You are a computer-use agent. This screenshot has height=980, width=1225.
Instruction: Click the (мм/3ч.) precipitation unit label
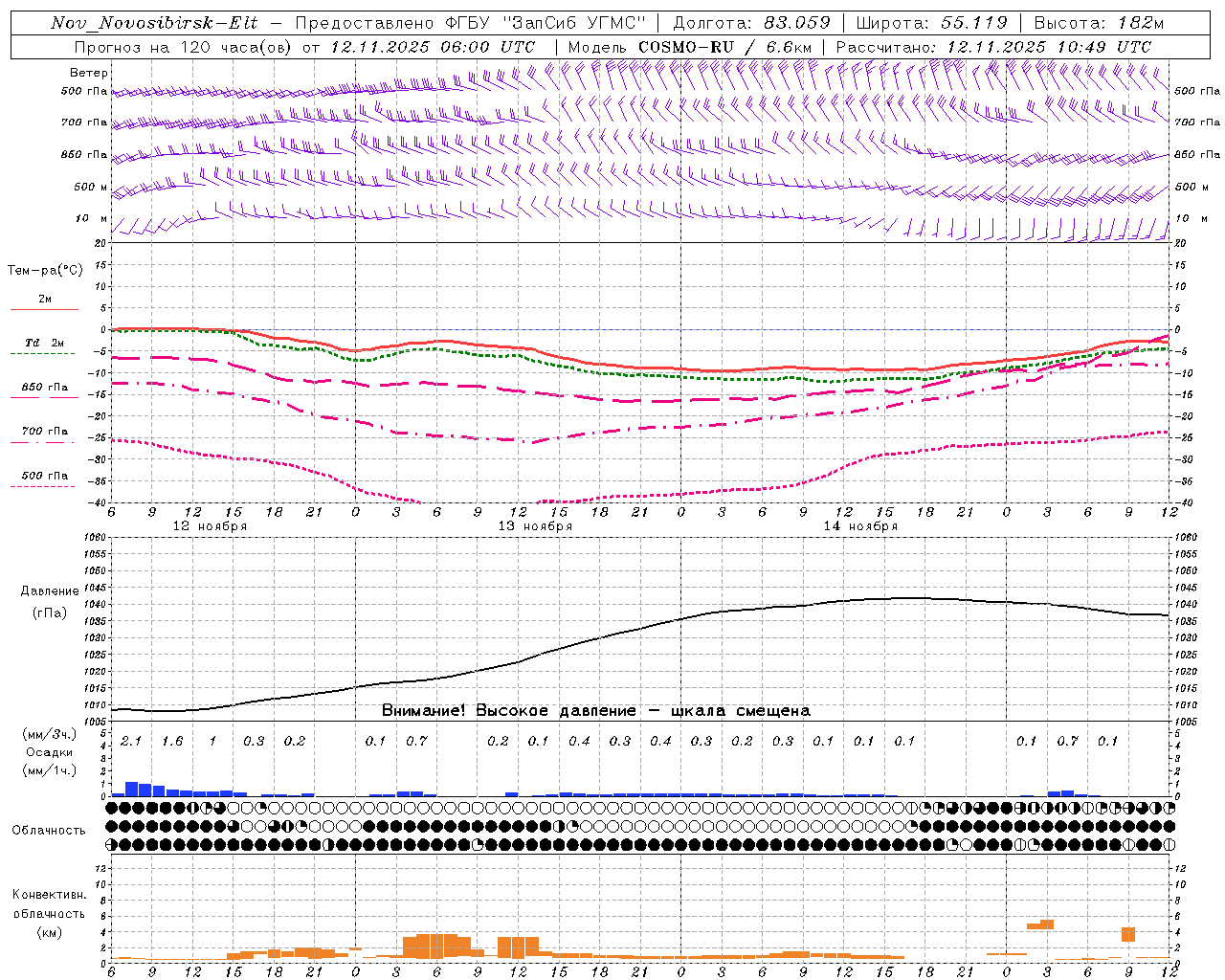coord(50,734)
